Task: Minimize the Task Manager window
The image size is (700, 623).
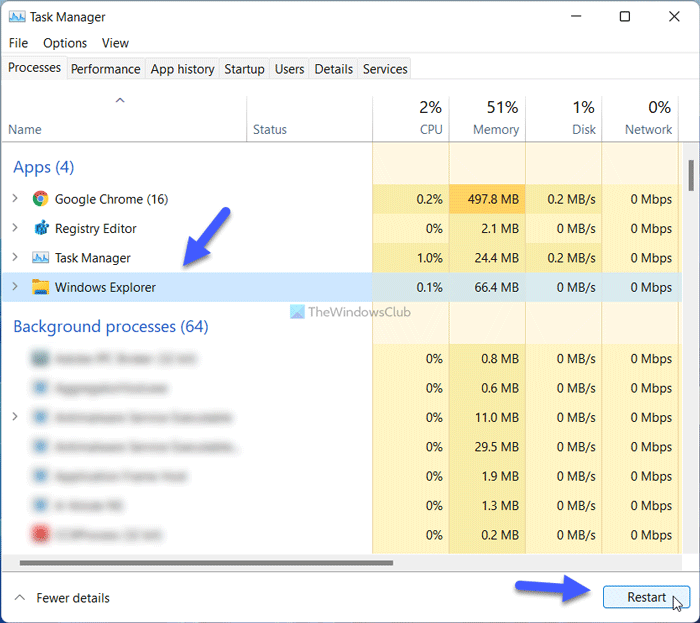Action: click(576, 17)
